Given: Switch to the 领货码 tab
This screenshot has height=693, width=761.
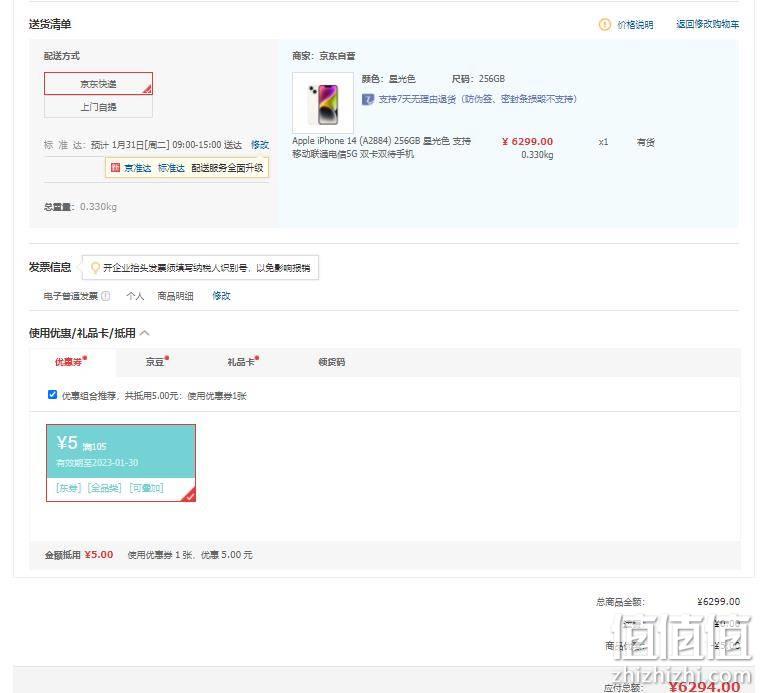Looking at the screenshot, I should coord(331,362).
